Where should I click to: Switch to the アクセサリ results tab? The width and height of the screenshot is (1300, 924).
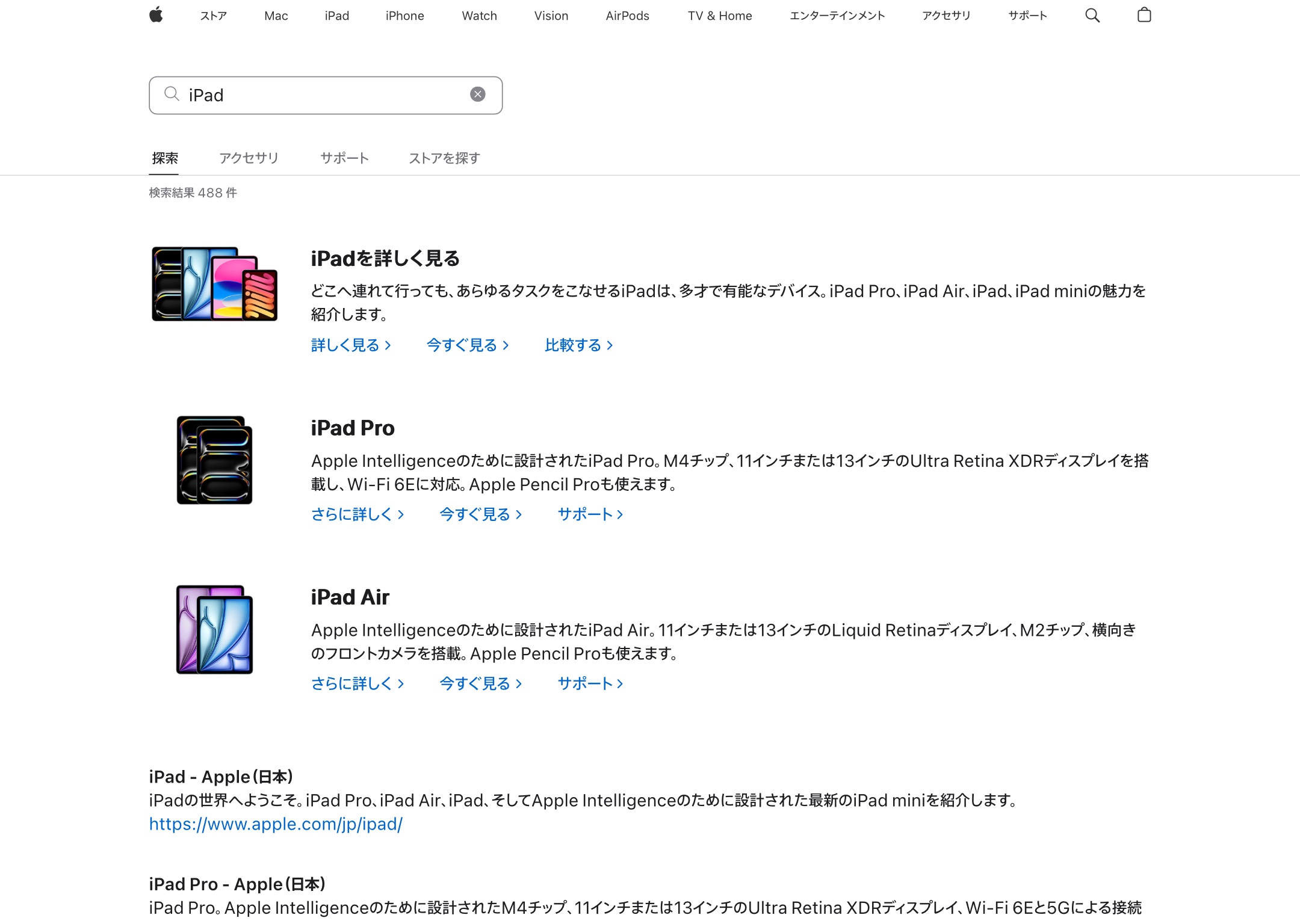tap(249, 158)
